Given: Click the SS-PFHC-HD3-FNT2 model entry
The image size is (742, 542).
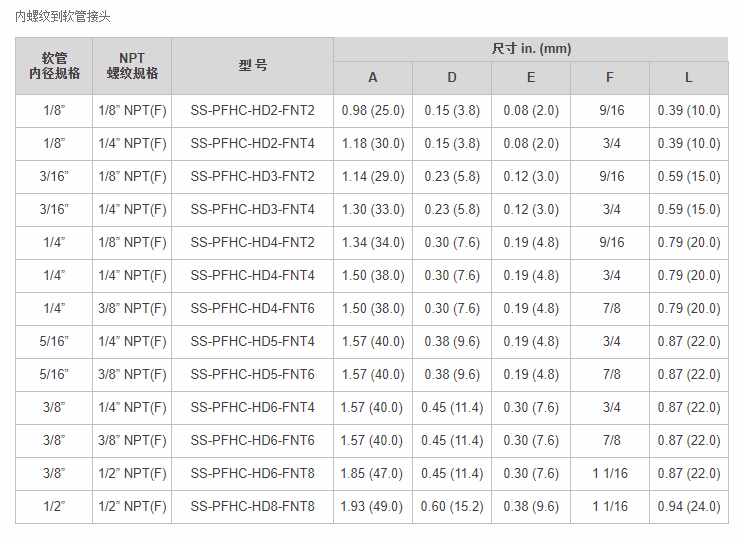Looking at the screenshot, I should coord(252,177).
